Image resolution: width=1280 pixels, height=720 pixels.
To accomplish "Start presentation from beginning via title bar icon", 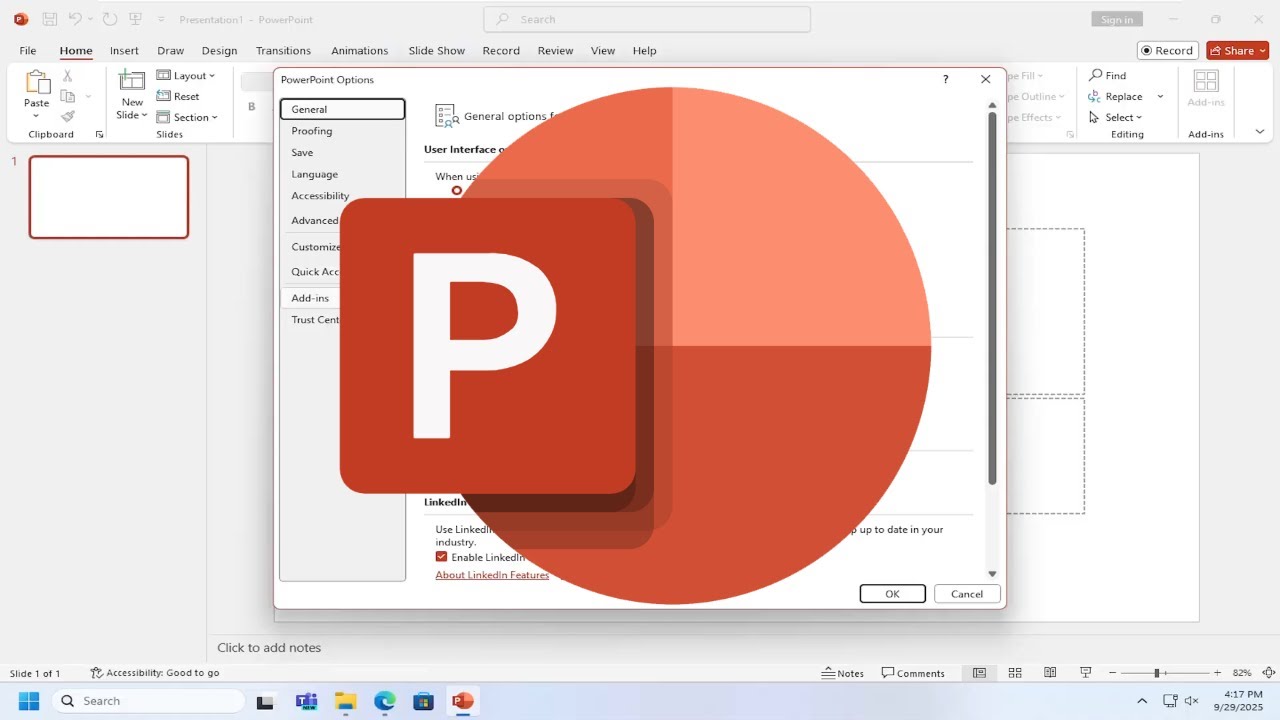I will [135, 19].
